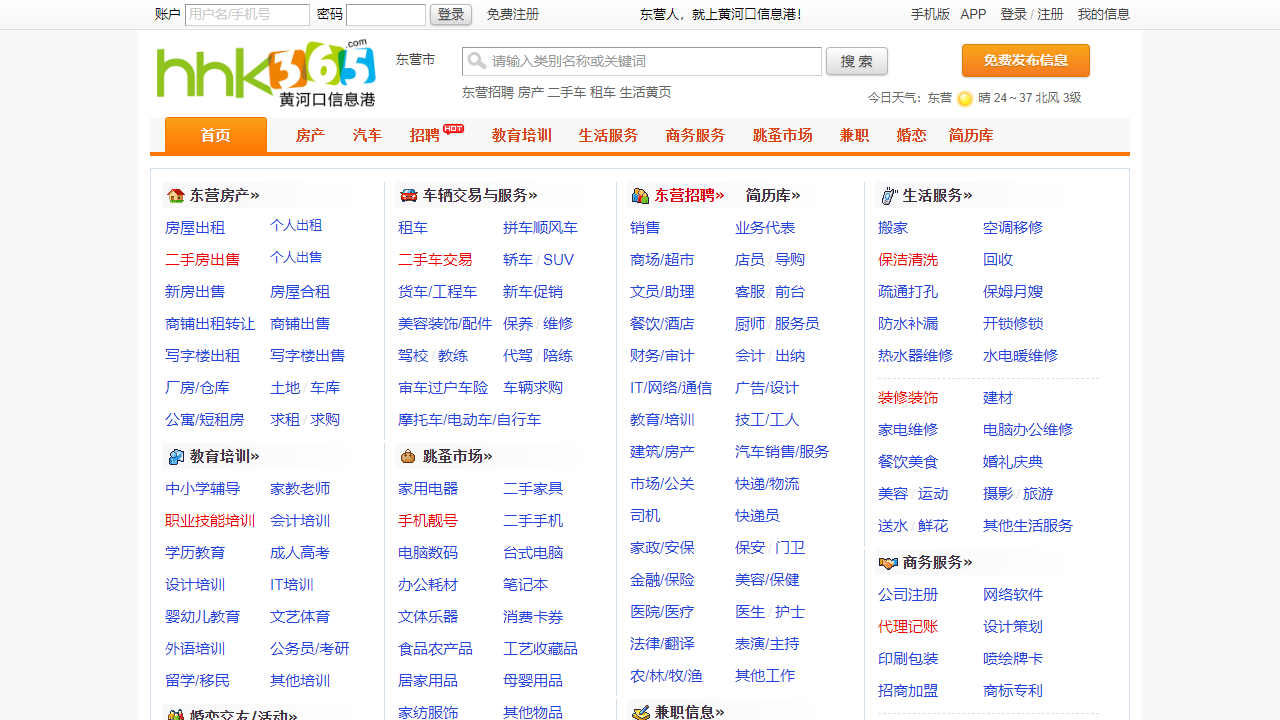Click the icon beside 东营招聘 heading

640,196
